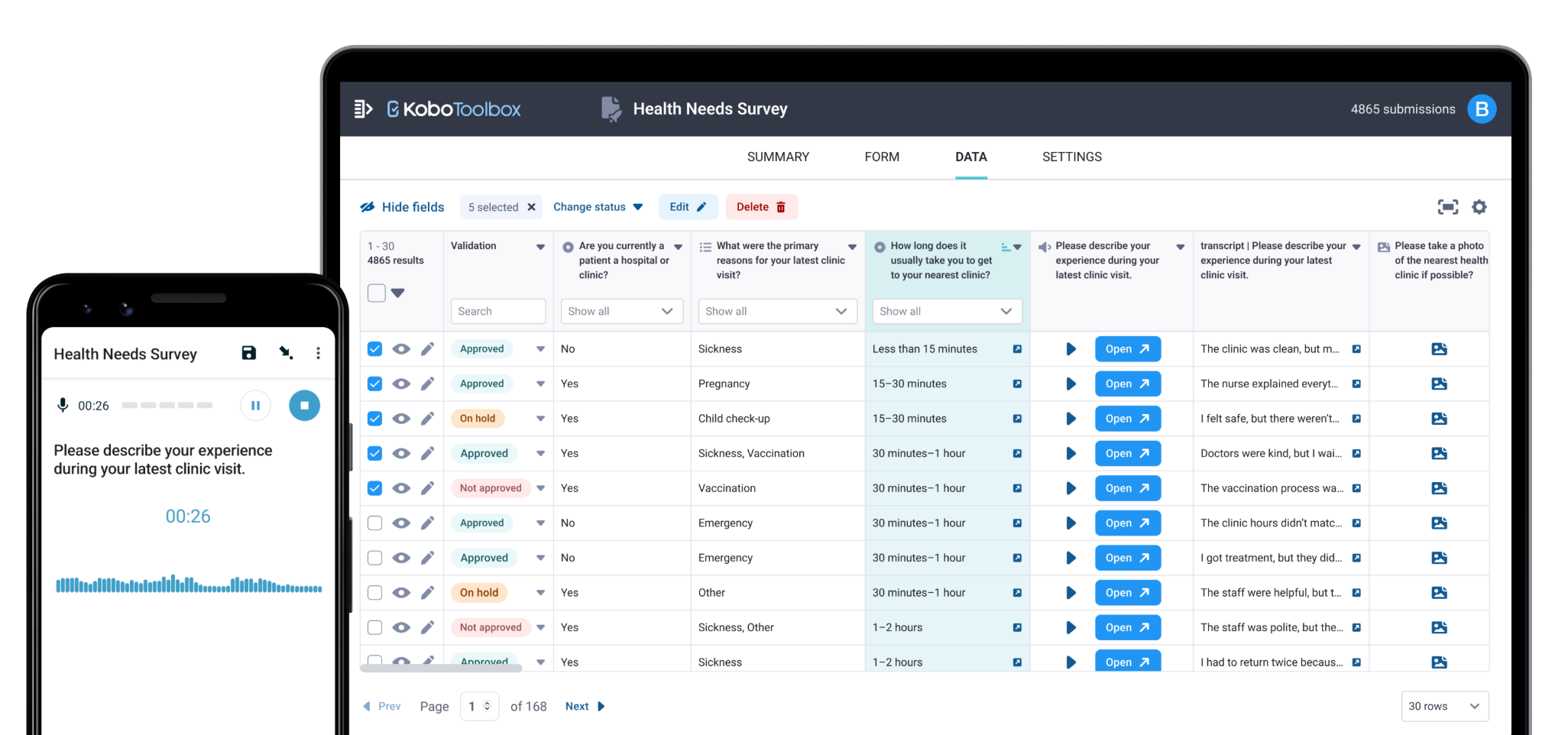Change validation status for Vaccination row
The image size is (1568, 735).
tap(540, 488)
